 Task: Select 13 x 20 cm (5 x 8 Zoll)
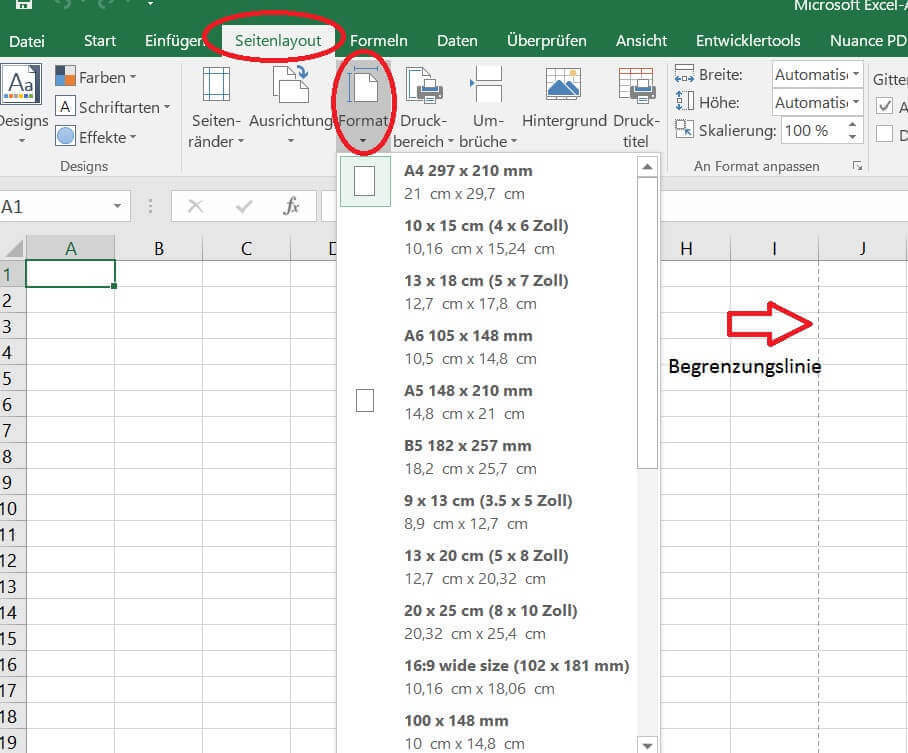pyautogui.click(x=488, y=567)
